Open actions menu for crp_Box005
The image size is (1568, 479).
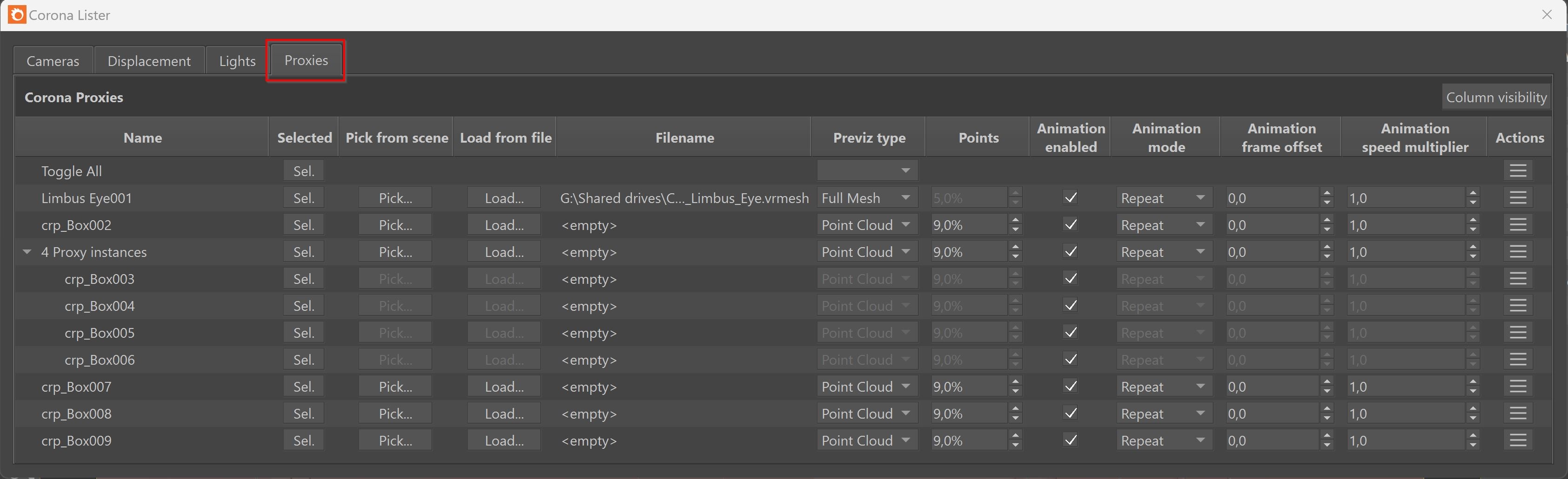coord(1517,333)
